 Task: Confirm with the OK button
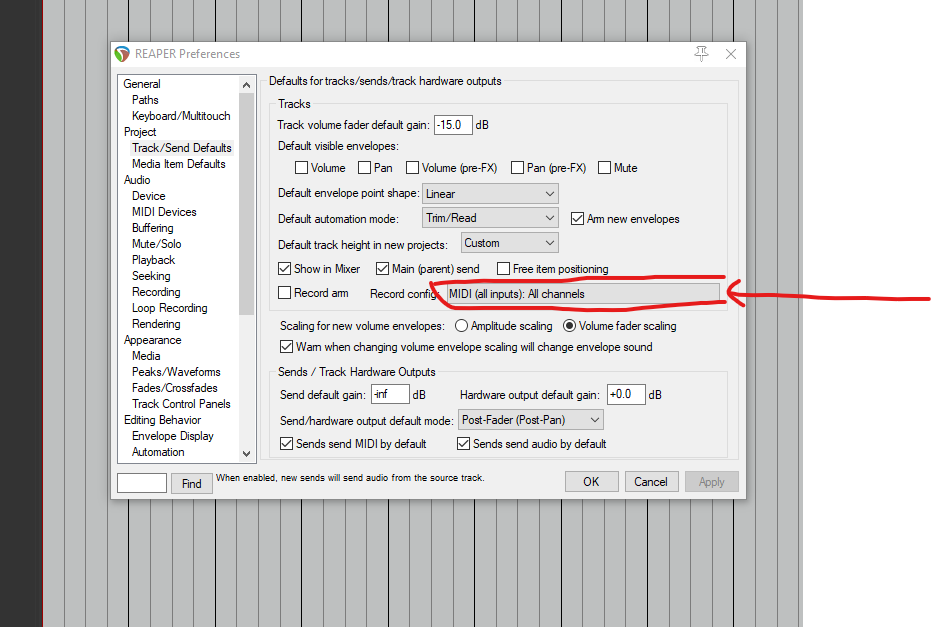[x=591, y=482]
